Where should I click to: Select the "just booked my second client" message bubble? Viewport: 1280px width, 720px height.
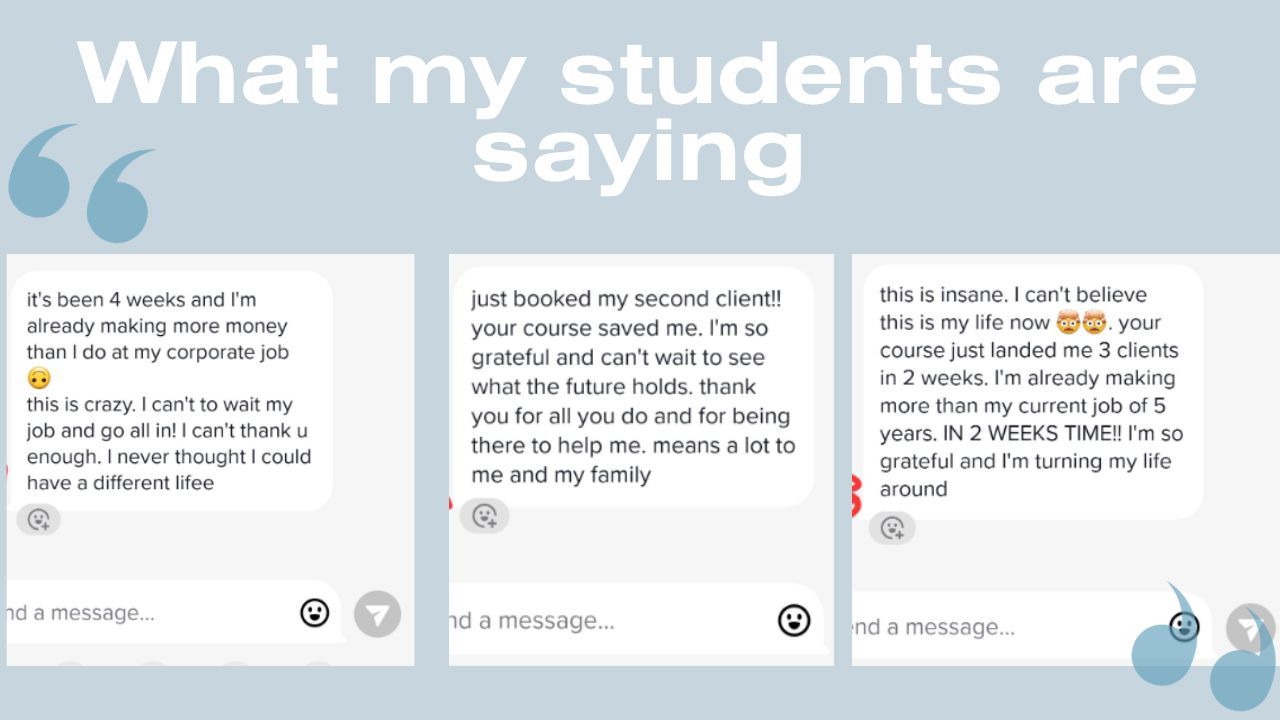point(632,386)
